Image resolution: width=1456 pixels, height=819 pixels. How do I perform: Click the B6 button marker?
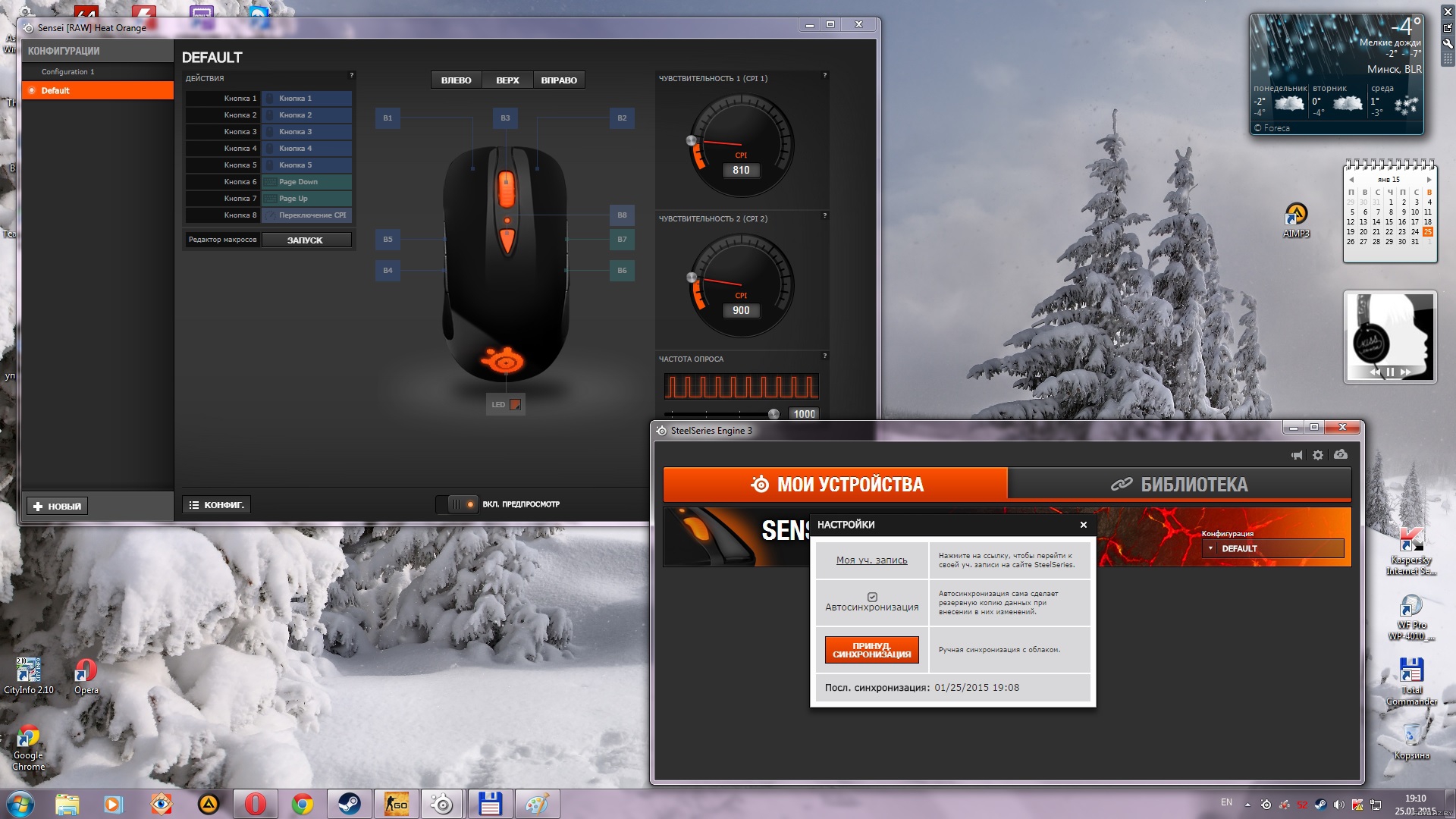622,271
